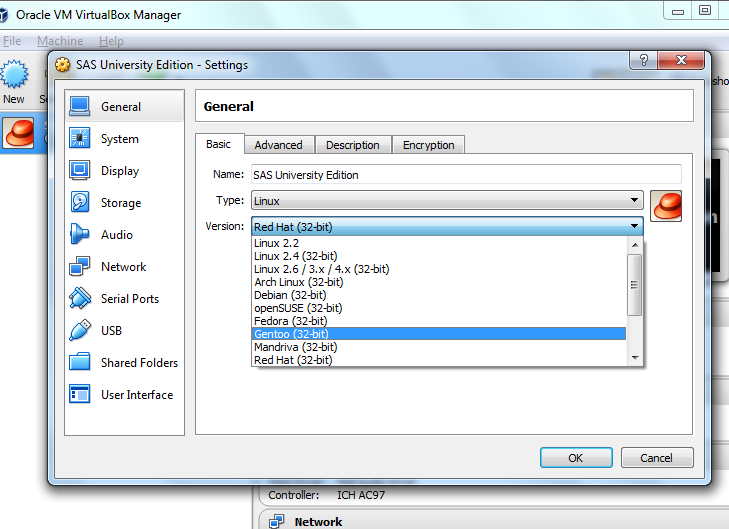This screenshot has width=729, height=529.
Task: Choose Linux 2.2 from version list
Action: (x=438, y=243)
